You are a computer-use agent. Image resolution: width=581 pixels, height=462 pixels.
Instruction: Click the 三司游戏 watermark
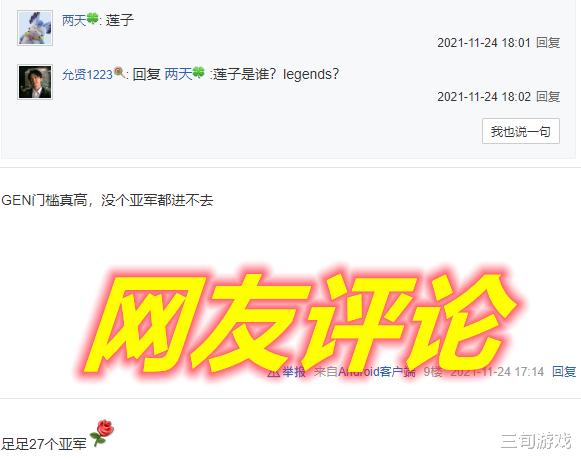click(x=536, y=441)
